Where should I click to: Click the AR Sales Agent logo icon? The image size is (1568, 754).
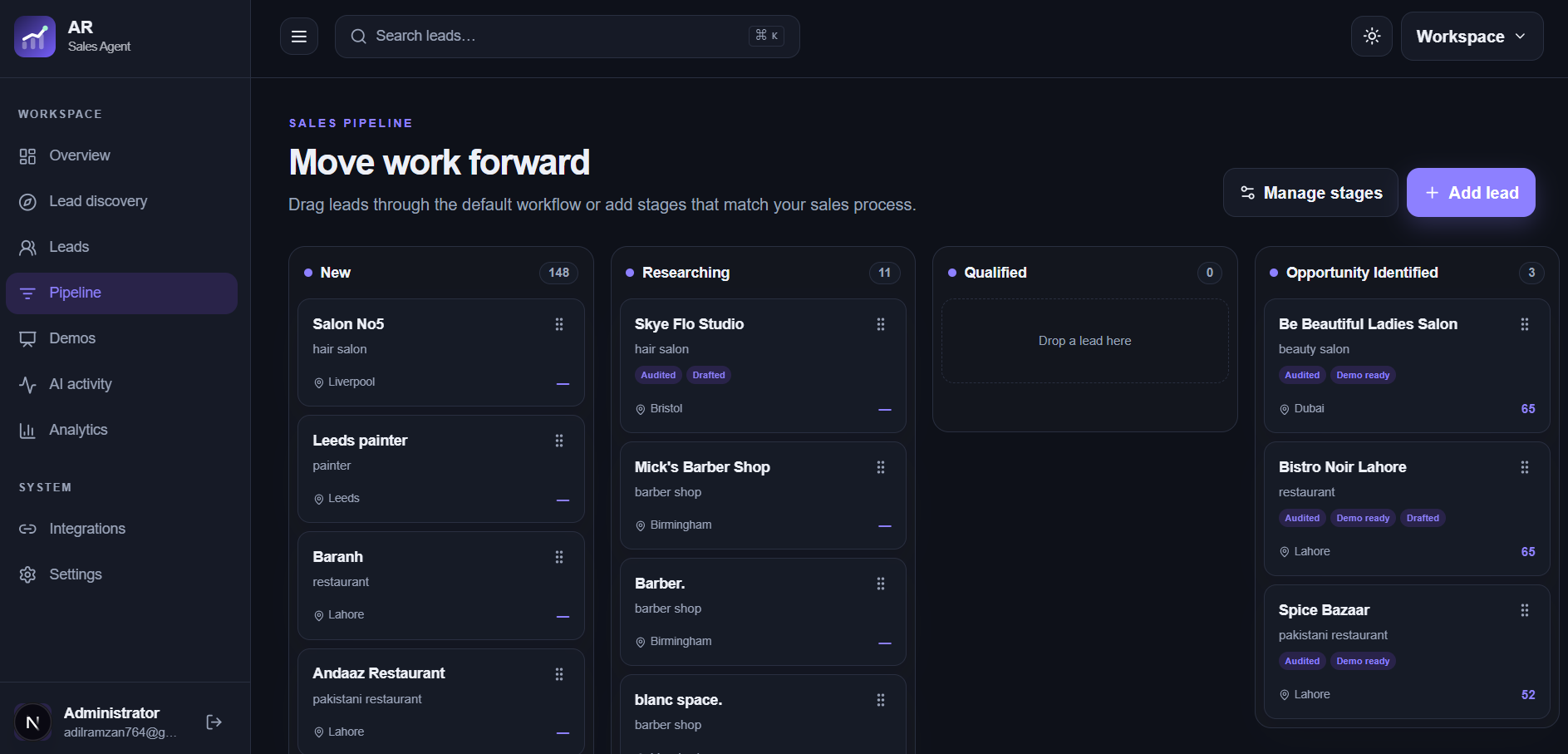pos(35,37)
